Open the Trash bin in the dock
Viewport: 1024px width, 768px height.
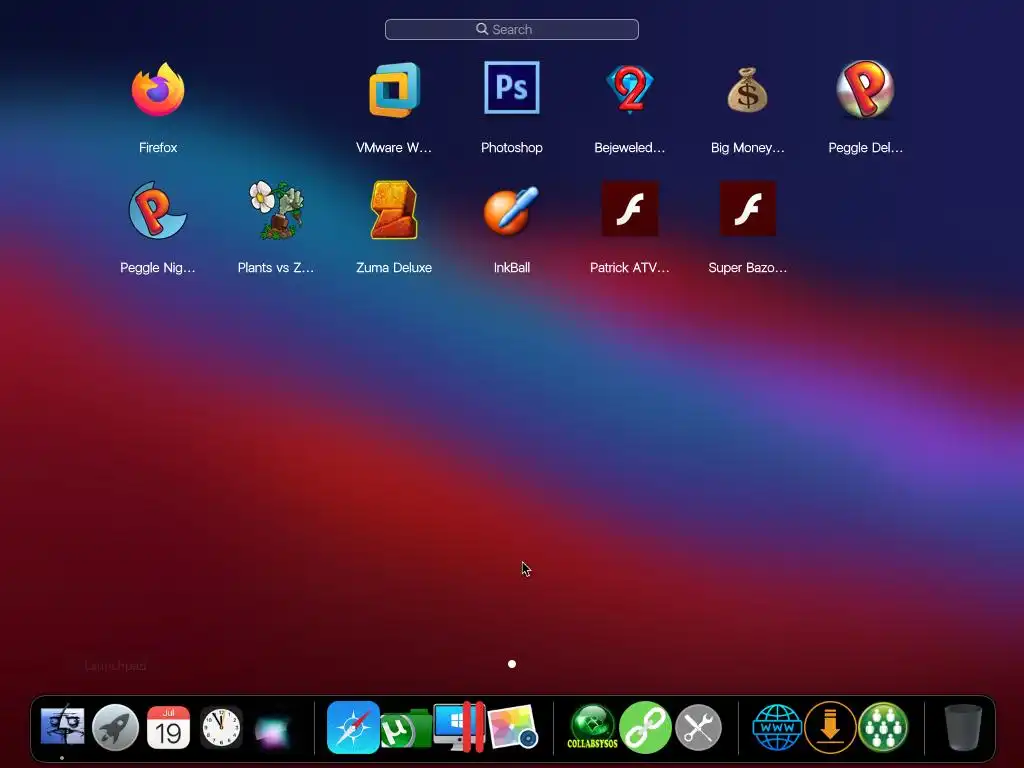[x=963, y=727]
